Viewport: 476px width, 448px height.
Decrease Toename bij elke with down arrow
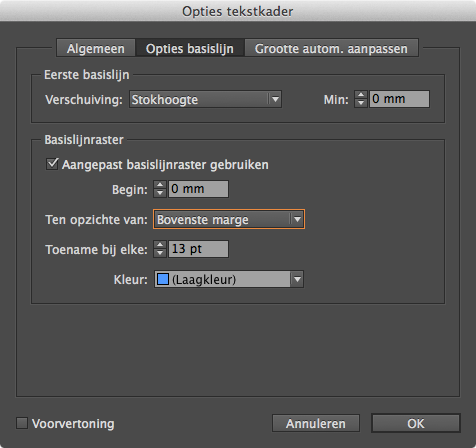coord(160,253)
